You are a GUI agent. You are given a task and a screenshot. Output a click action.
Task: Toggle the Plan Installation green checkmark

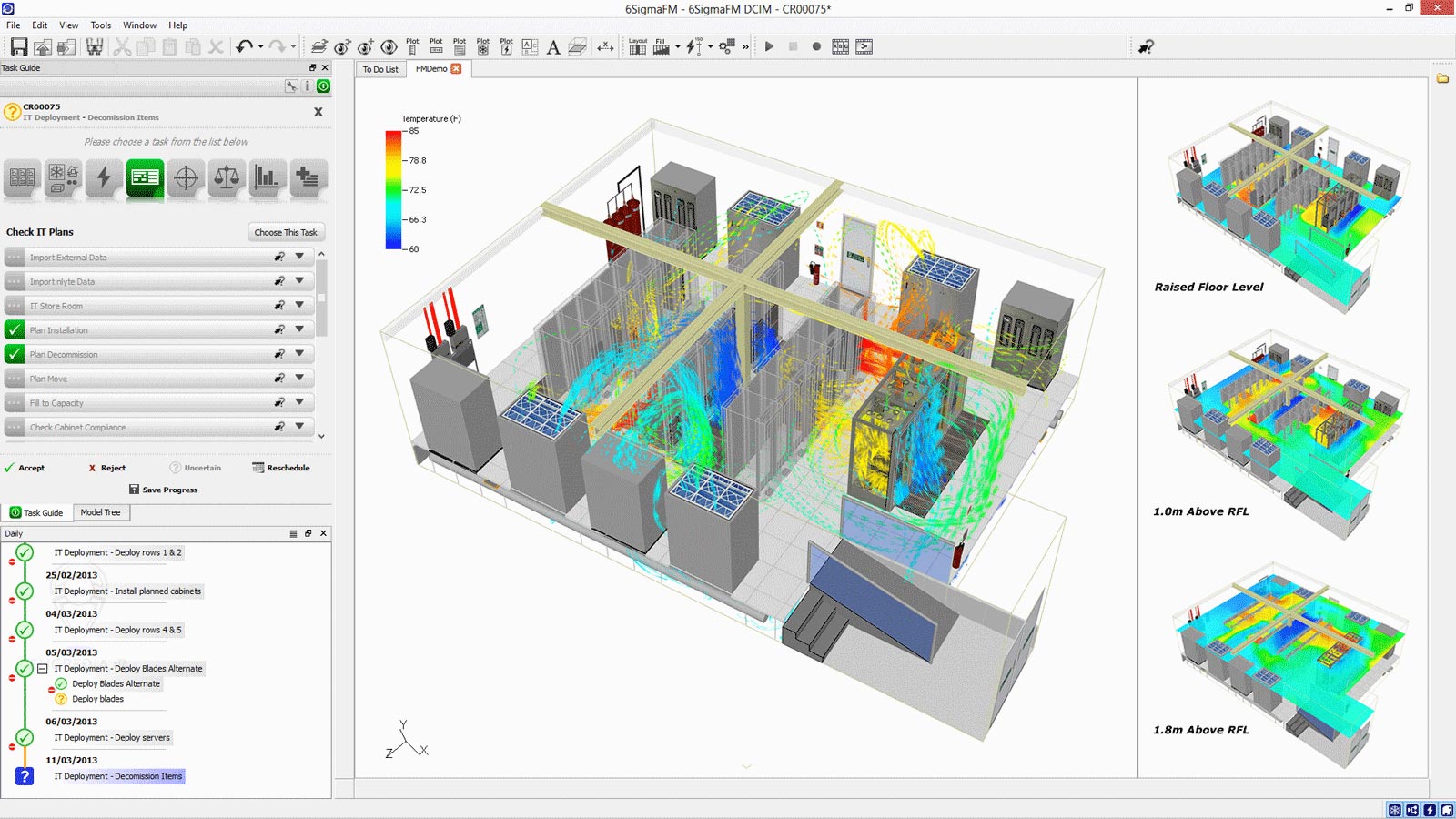[15, 330]
